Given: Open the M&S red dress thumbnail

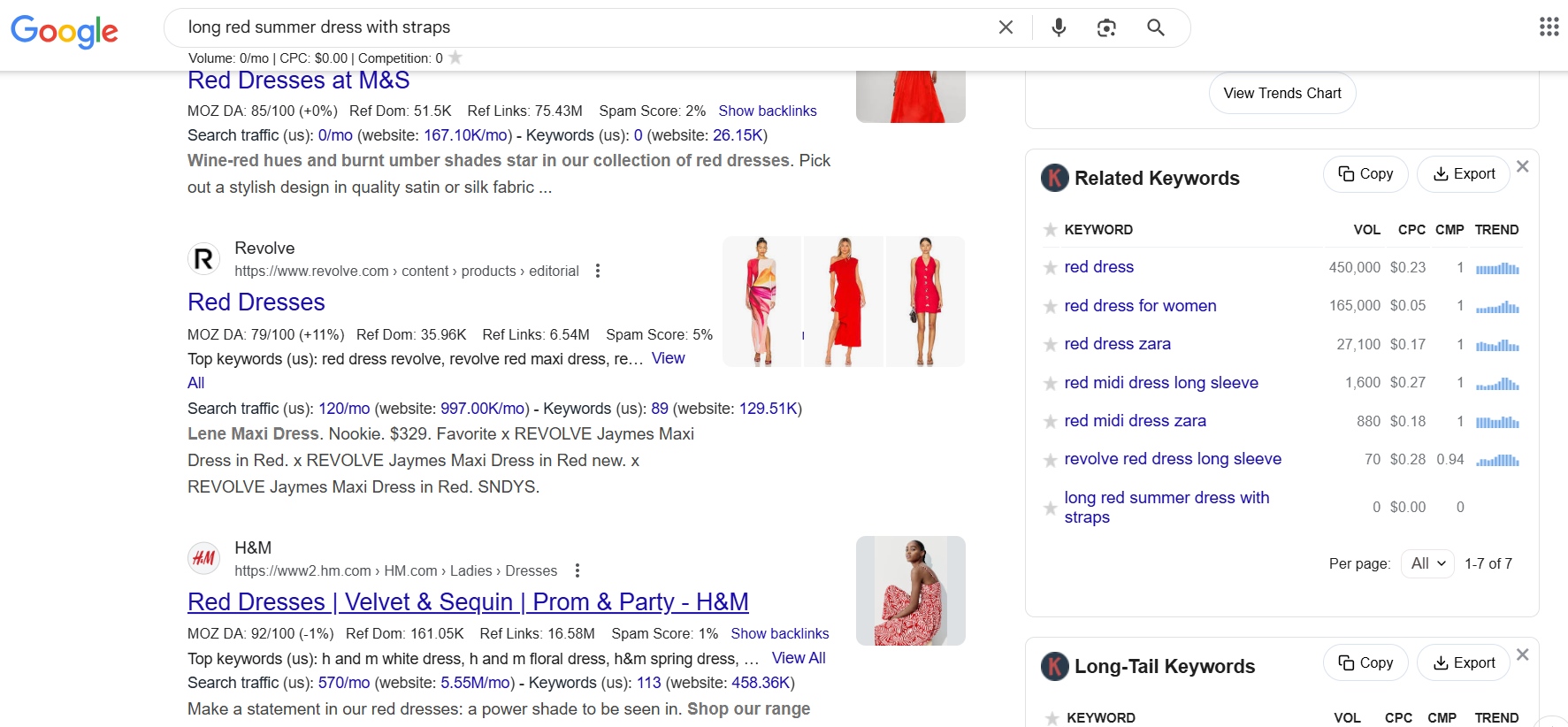Looking at the screenshot, I should tap(911, 96).
